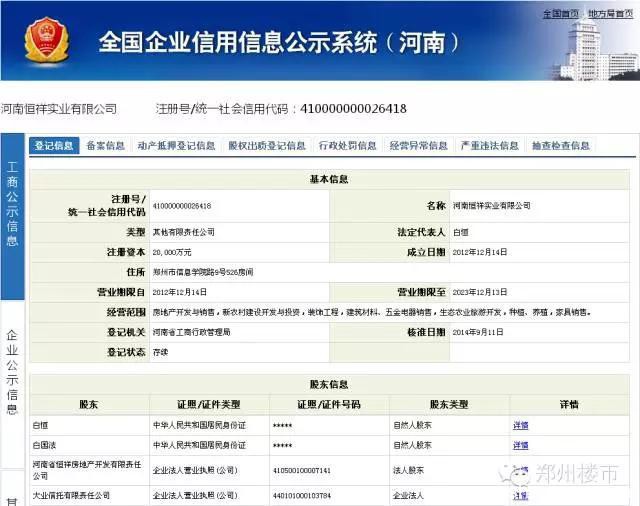Switch to the 备案信息 tab
This screenshot has height=506, width=640.
click(106, 146)
